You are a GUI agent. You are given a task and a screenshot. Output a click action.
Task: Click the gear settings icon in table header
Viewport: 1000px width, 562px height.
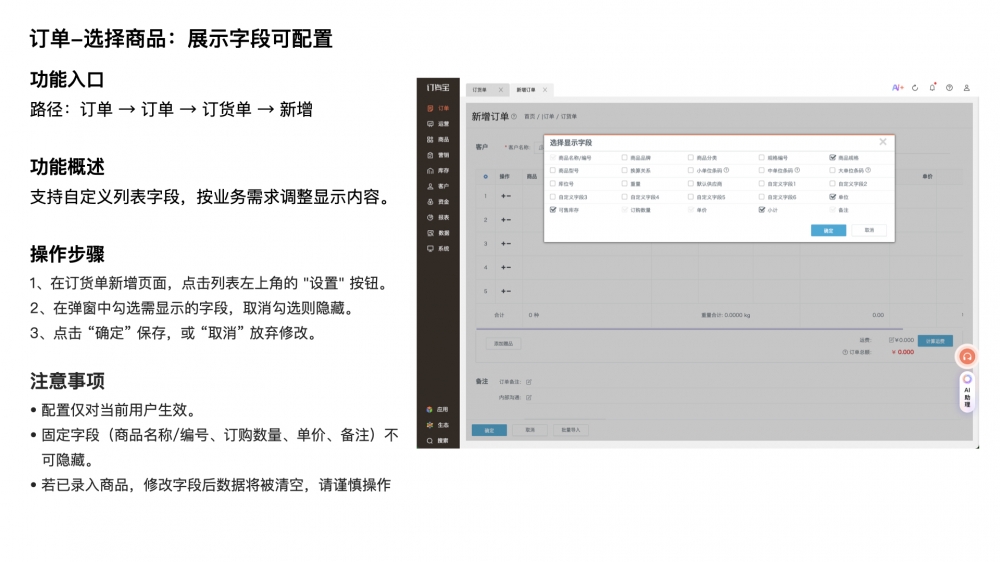[x=485, y=176]
